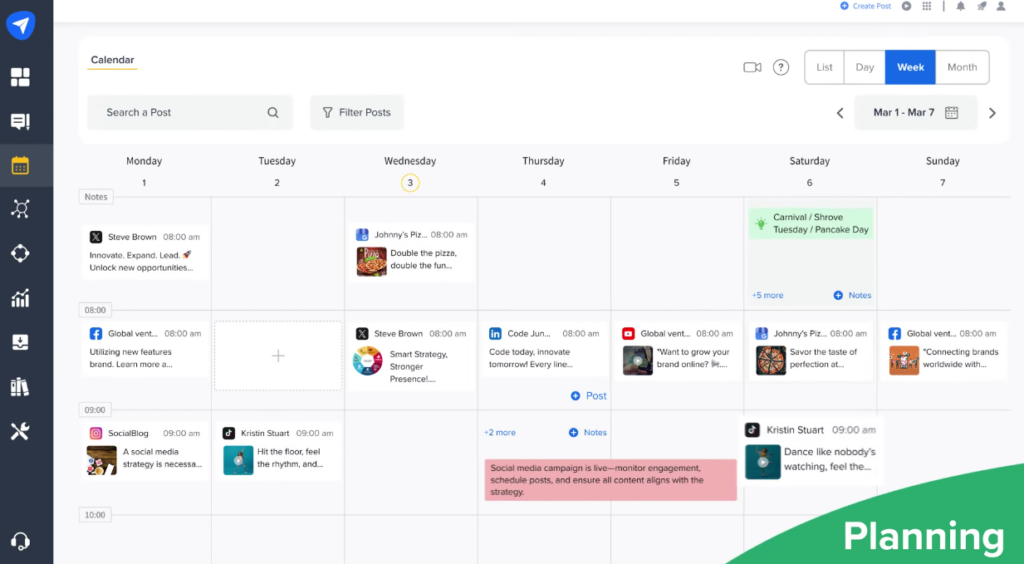
Task: Open the headset support icon
Action: tap(20, 541)
